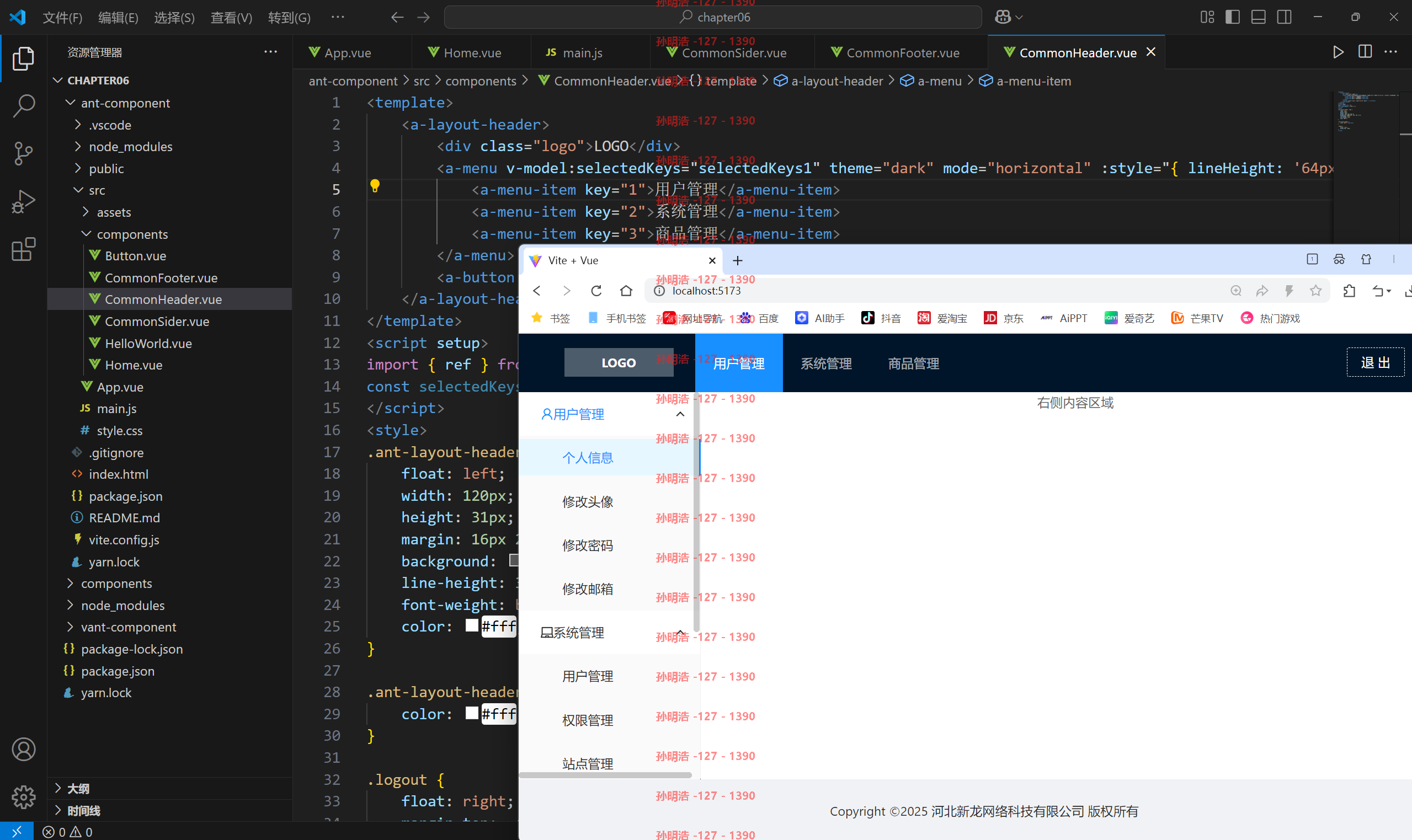Open Copilot chat icon in title bar
Viewport: 1412px width, 840px height.
click(1003, 17)
